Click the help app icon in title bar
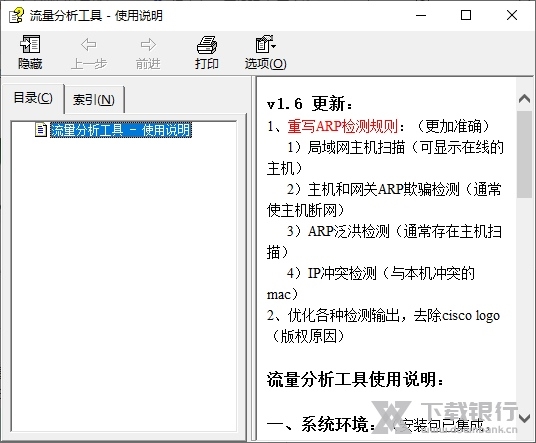This screenshot has width=536, height=443. [x=16, y=15]
